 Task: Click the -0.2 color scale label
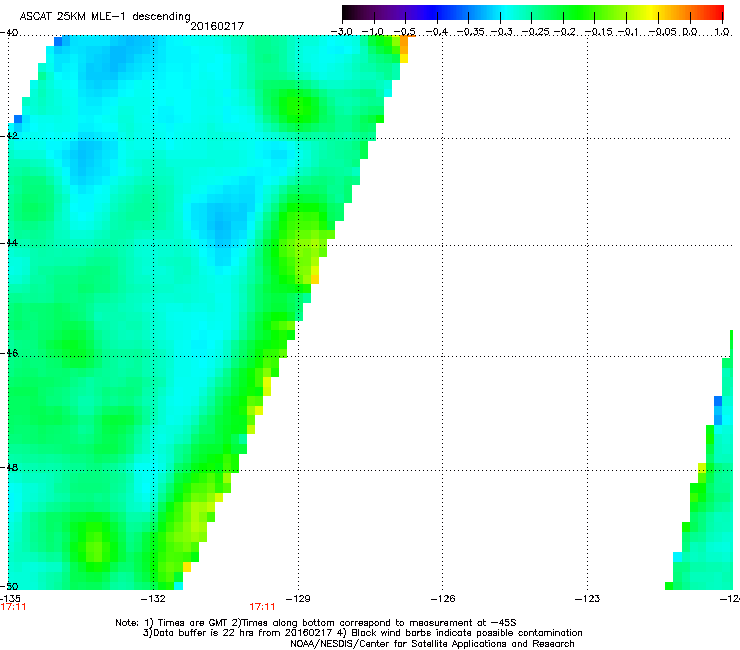pos(564,32)
